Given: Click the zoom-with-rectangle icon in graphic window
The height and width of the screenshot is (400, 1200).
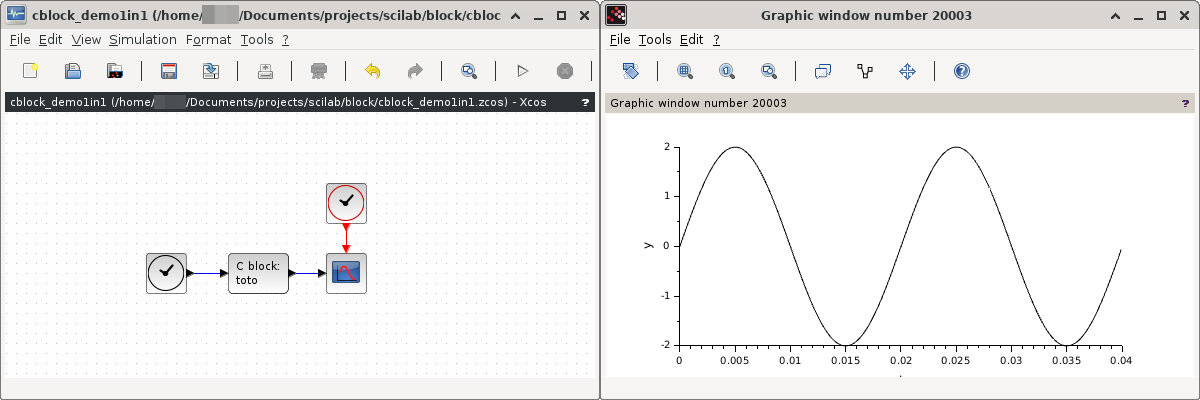Looking at the screenshot, I should (x=769, y=71).
